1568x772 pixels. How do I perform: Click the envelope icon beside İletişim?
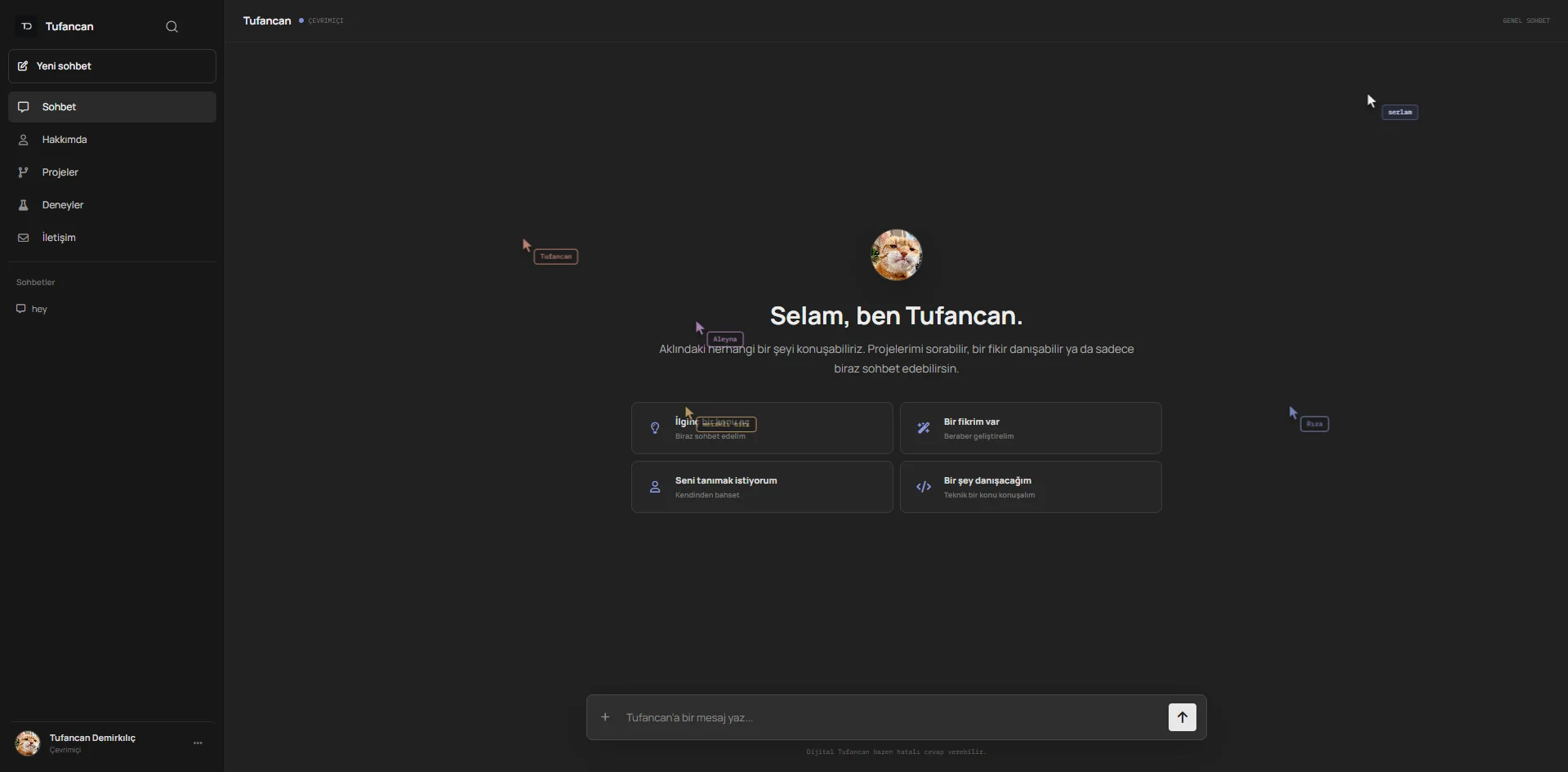tap(24, 238)
